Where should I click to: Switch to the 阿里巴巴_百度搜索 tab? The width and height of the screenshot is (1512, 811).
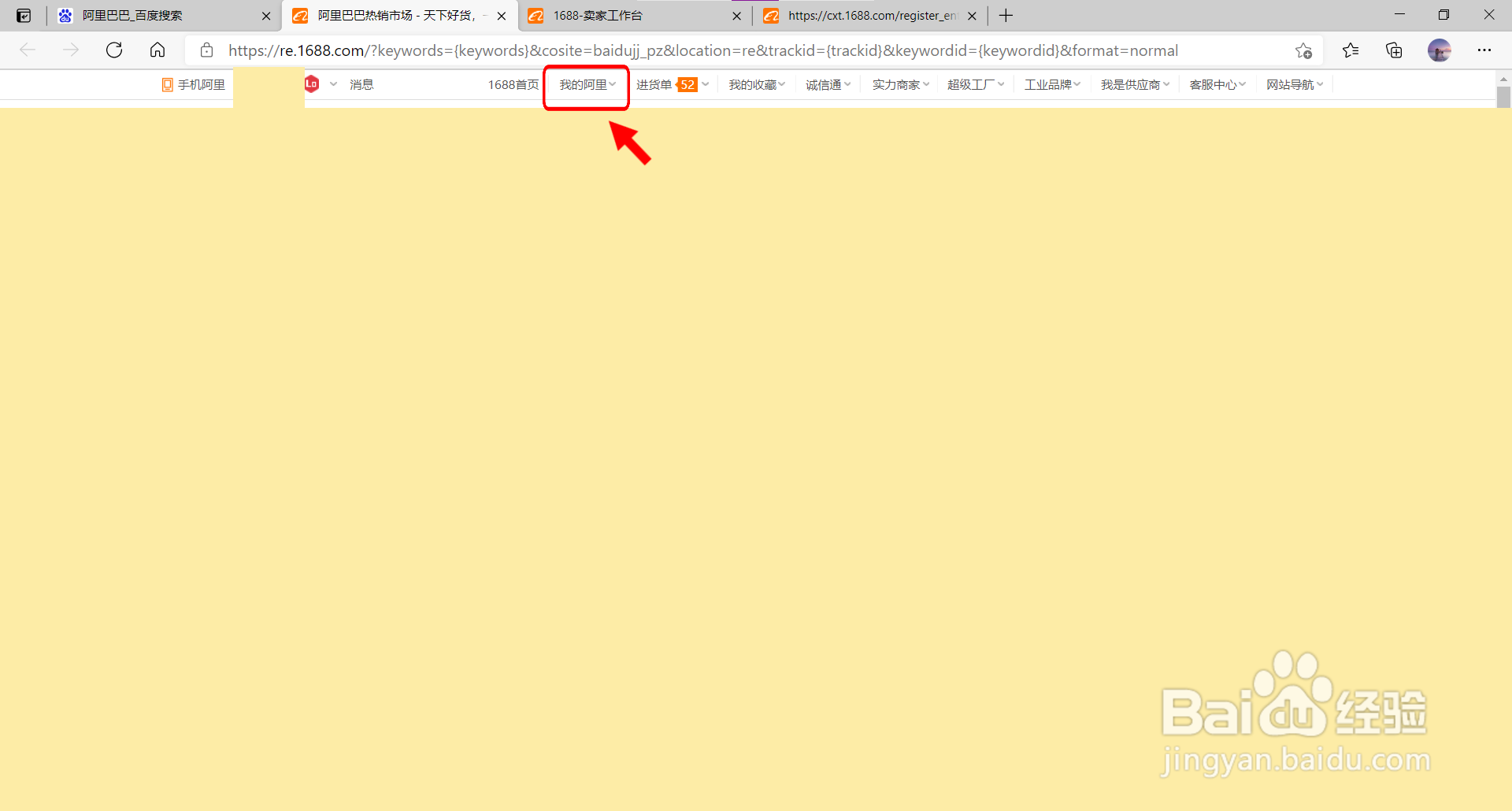164,16
